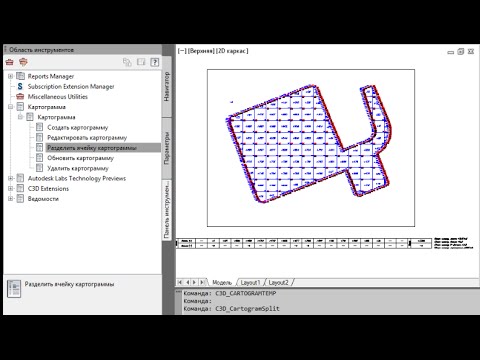Click the volumes table strip below drawing
The width and height of the screenshot is (480, 360).
304,243
